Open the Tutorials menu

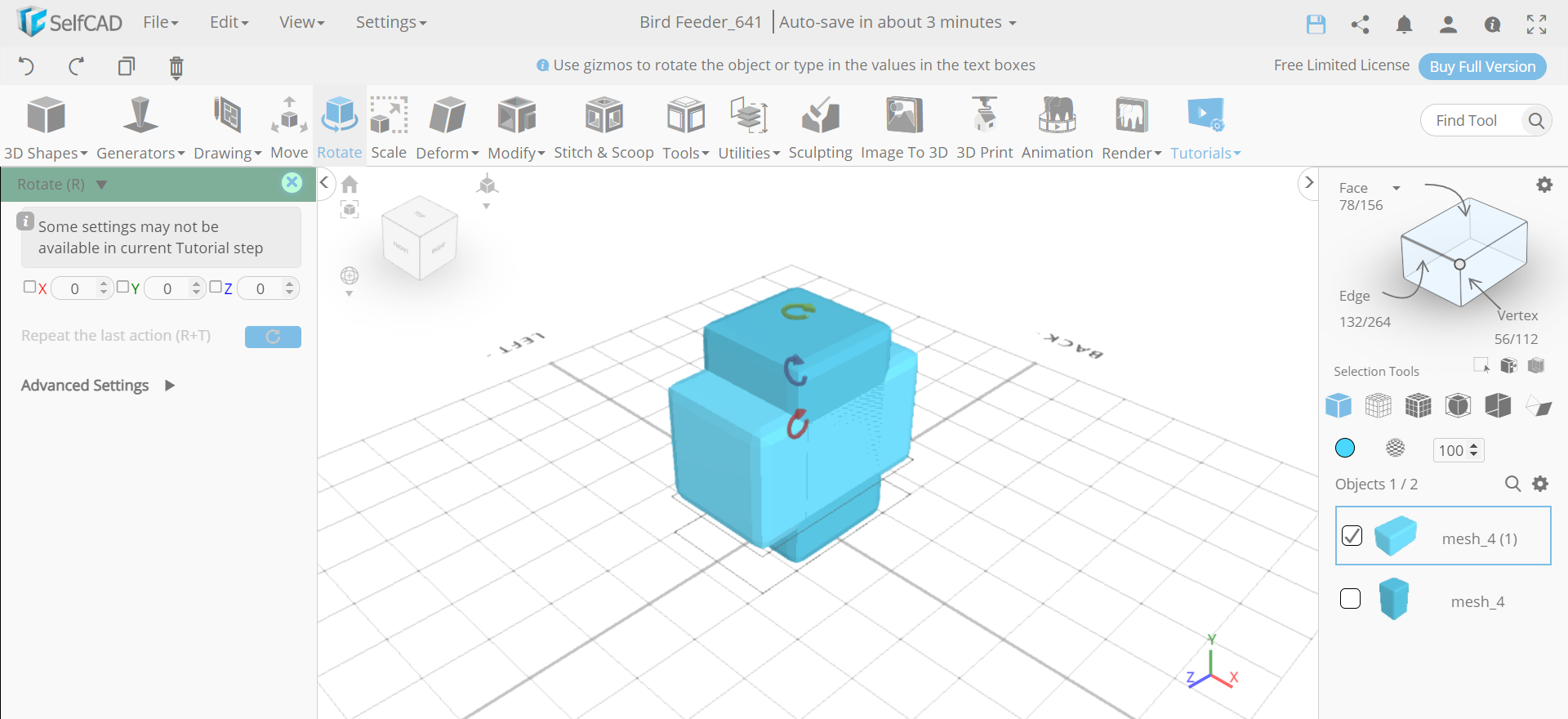pyautogui.click(x=1205, y=128)
